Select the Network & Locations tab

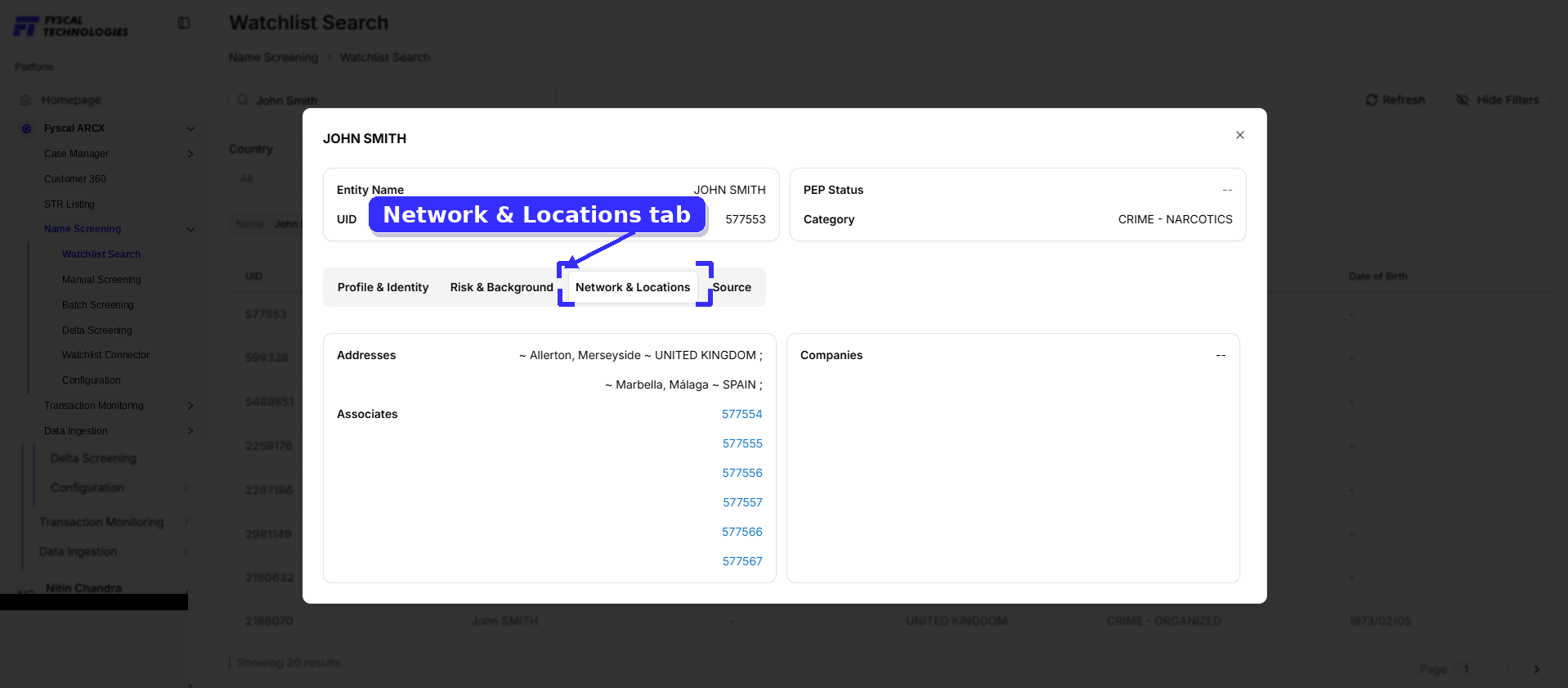(633, 287)
